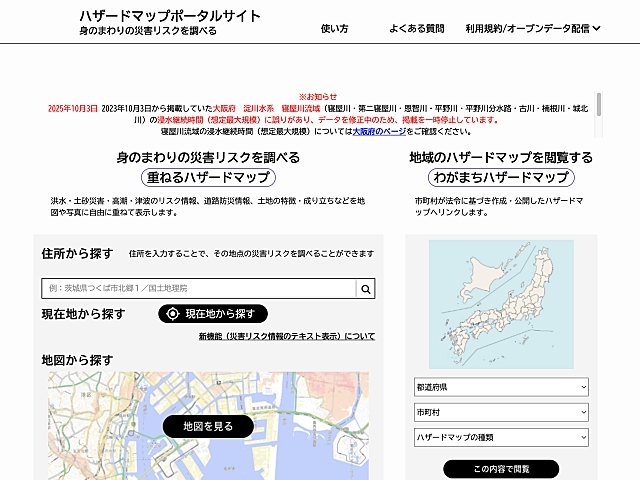Click the 地図を見る button
Screen dimensions: 640x480
coord(208,427)
